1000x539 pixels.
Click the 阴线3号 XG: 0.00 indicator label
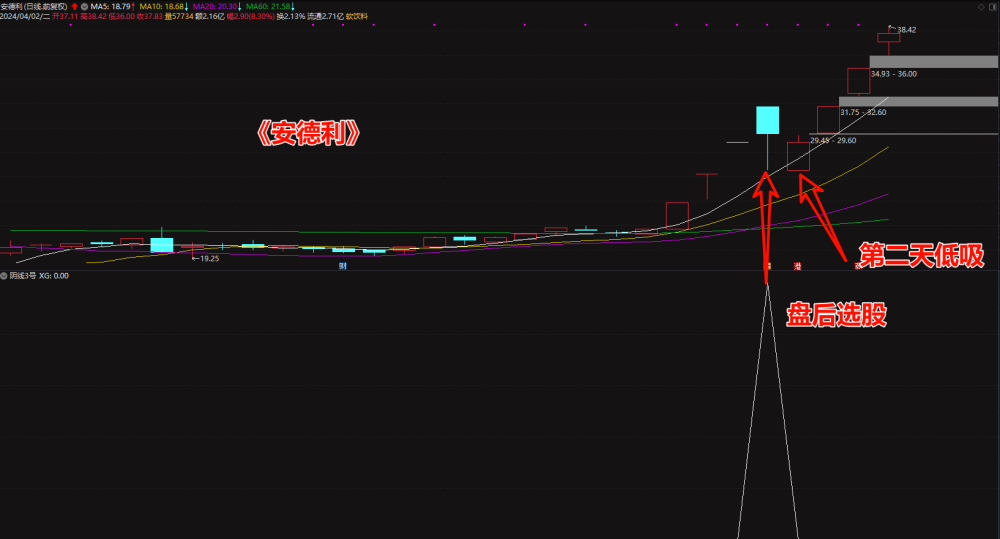[39, 276]
